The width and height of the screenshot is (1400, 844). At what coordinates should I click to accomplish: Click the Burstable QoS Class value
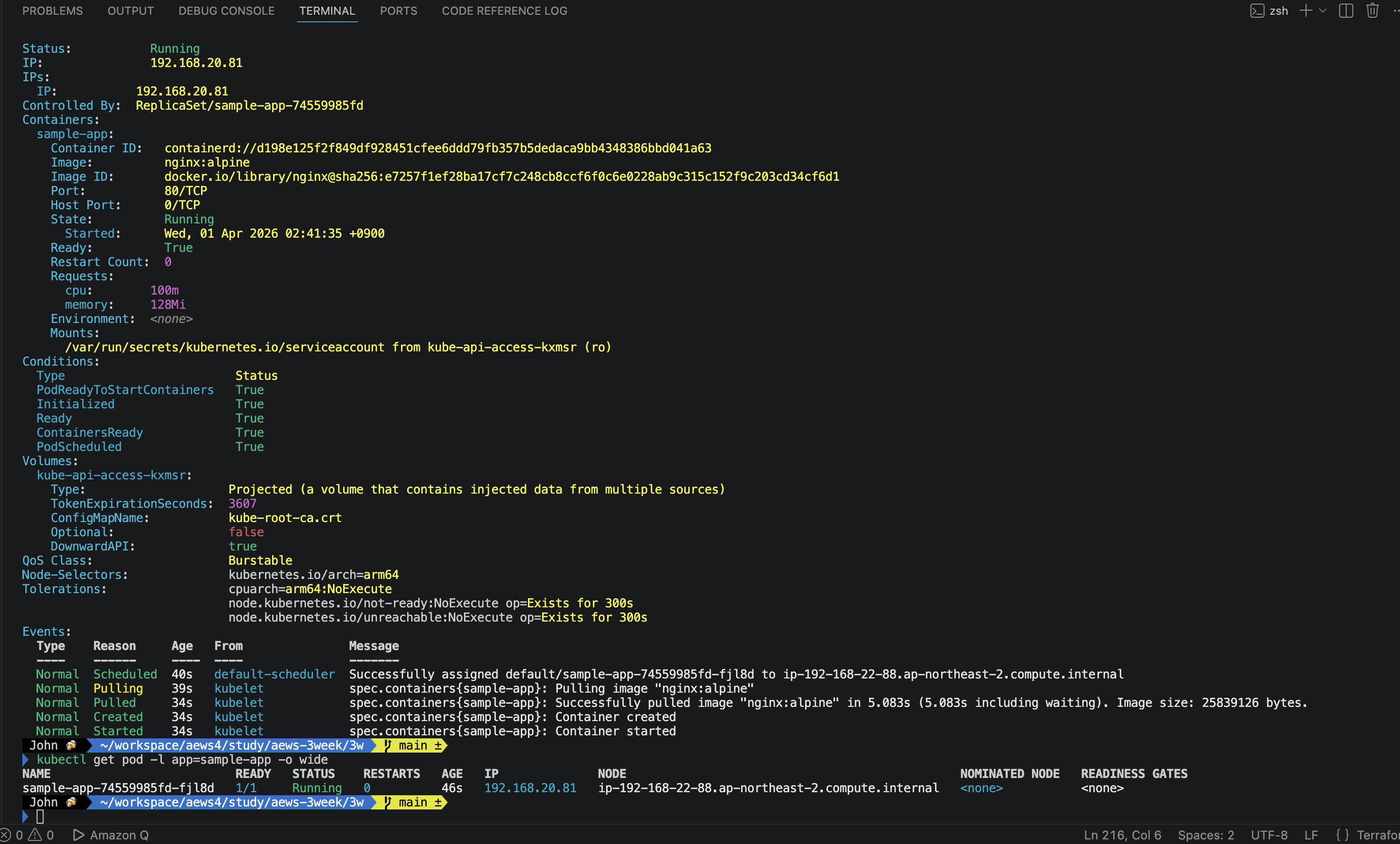point(260,561)
